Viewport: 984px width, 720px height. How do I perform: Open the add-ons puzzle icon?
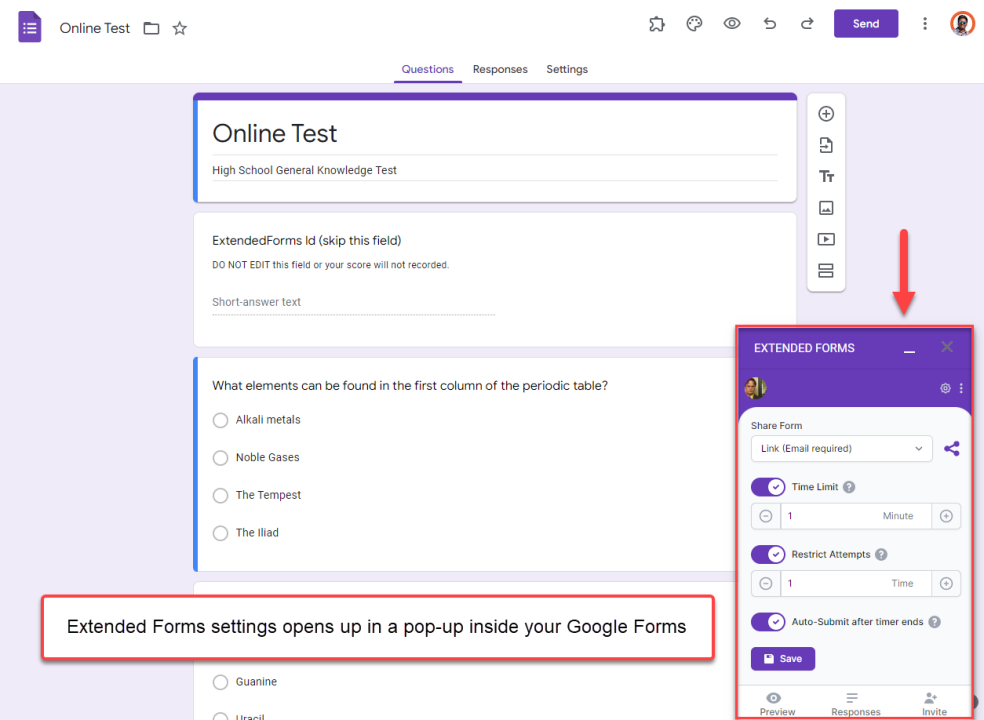point(657,24)
